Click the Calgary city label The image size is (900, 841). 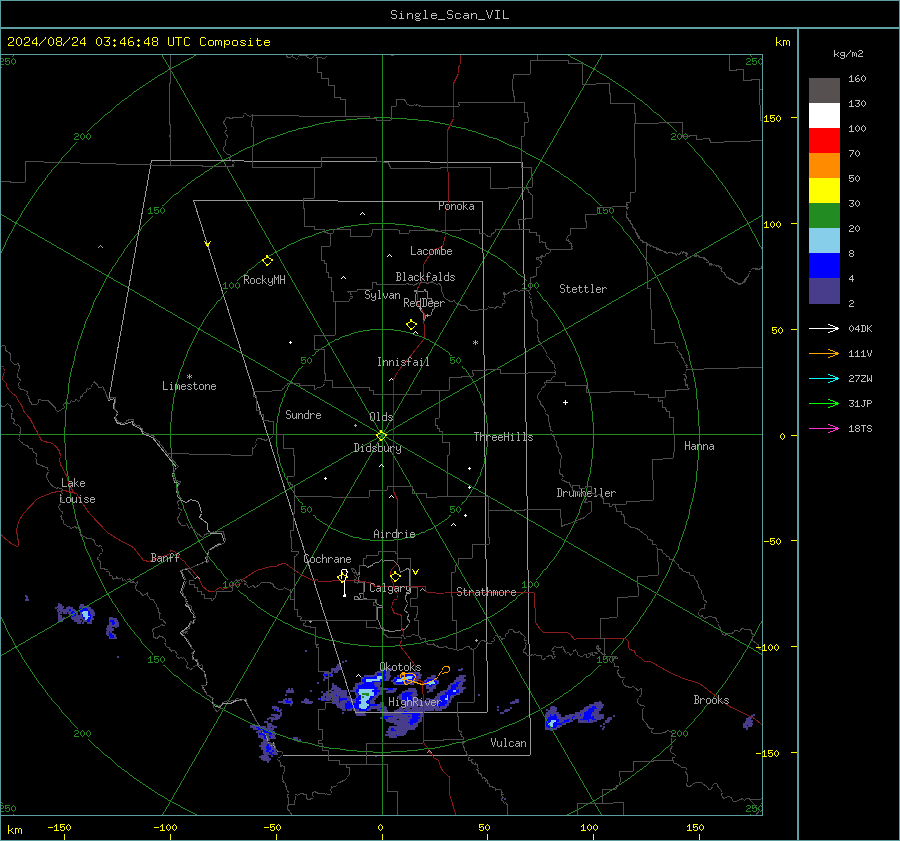pos(390,588)
